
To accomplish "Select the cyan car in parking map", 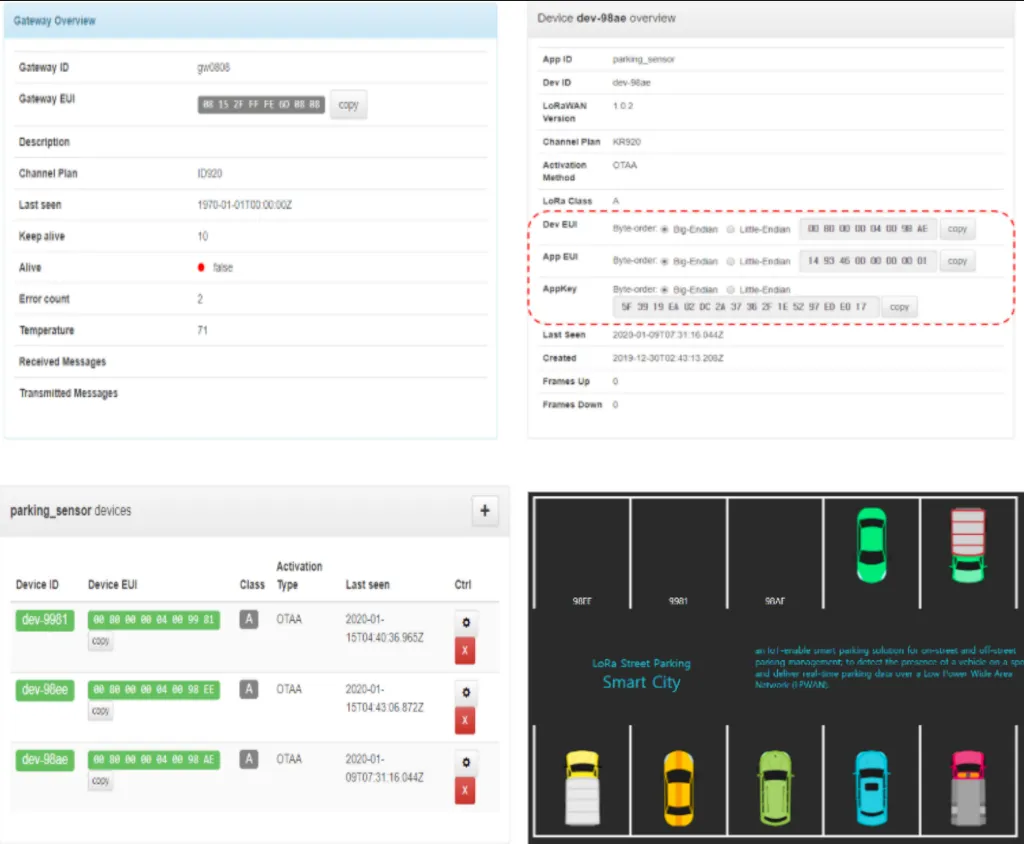I will 872,788.
